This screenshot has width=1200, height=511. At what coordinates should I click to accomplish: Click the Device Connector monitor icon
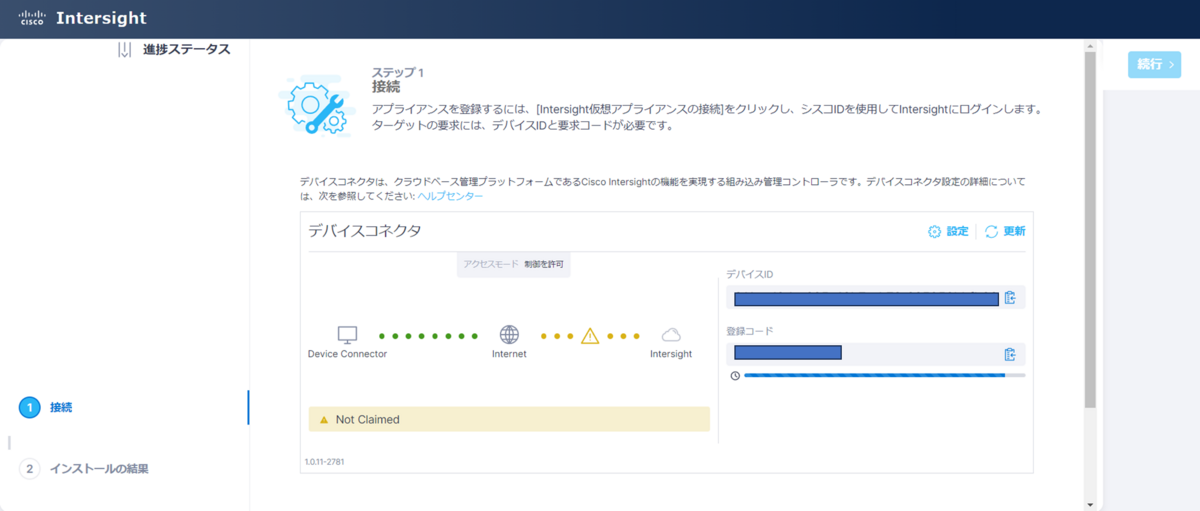pos(347,335)
